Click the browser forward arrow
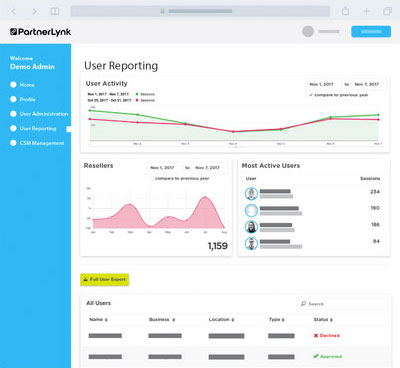Image resolution: width=400 pixels, height=368 pixels. 34,11
